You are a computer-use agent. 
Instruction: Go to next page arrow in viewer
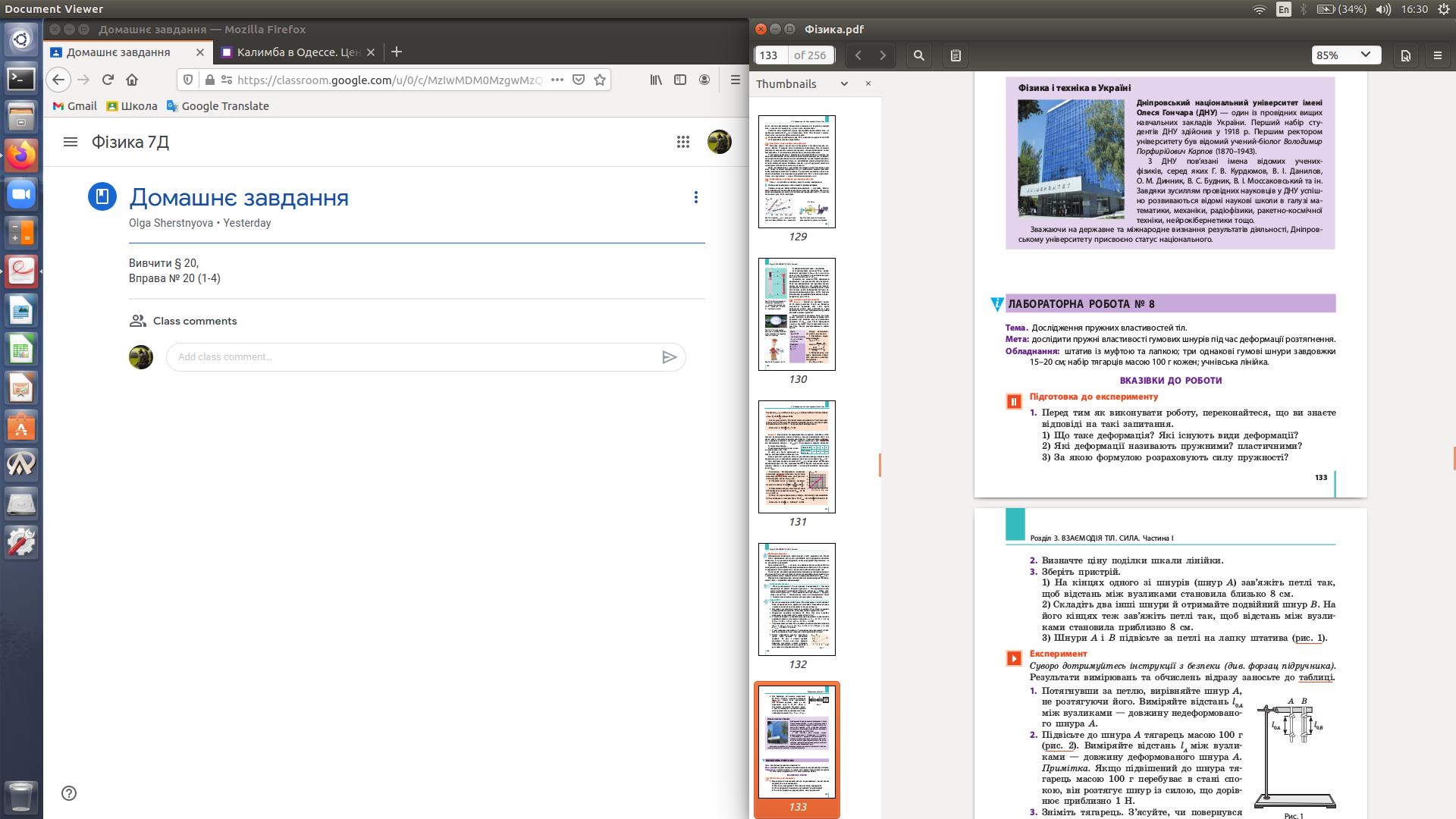(x=883, y=55)
